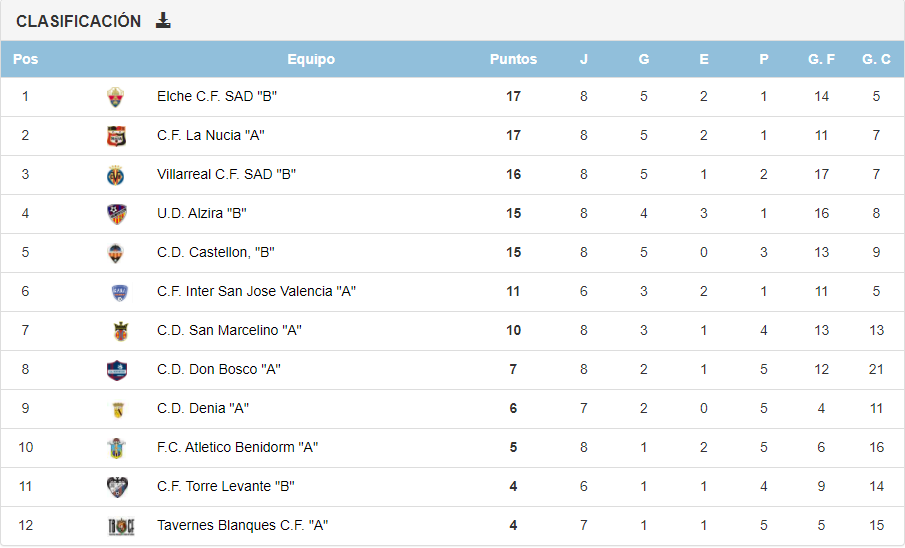
Task: Click the U.D. Alzira team crest
Action: 116,214
